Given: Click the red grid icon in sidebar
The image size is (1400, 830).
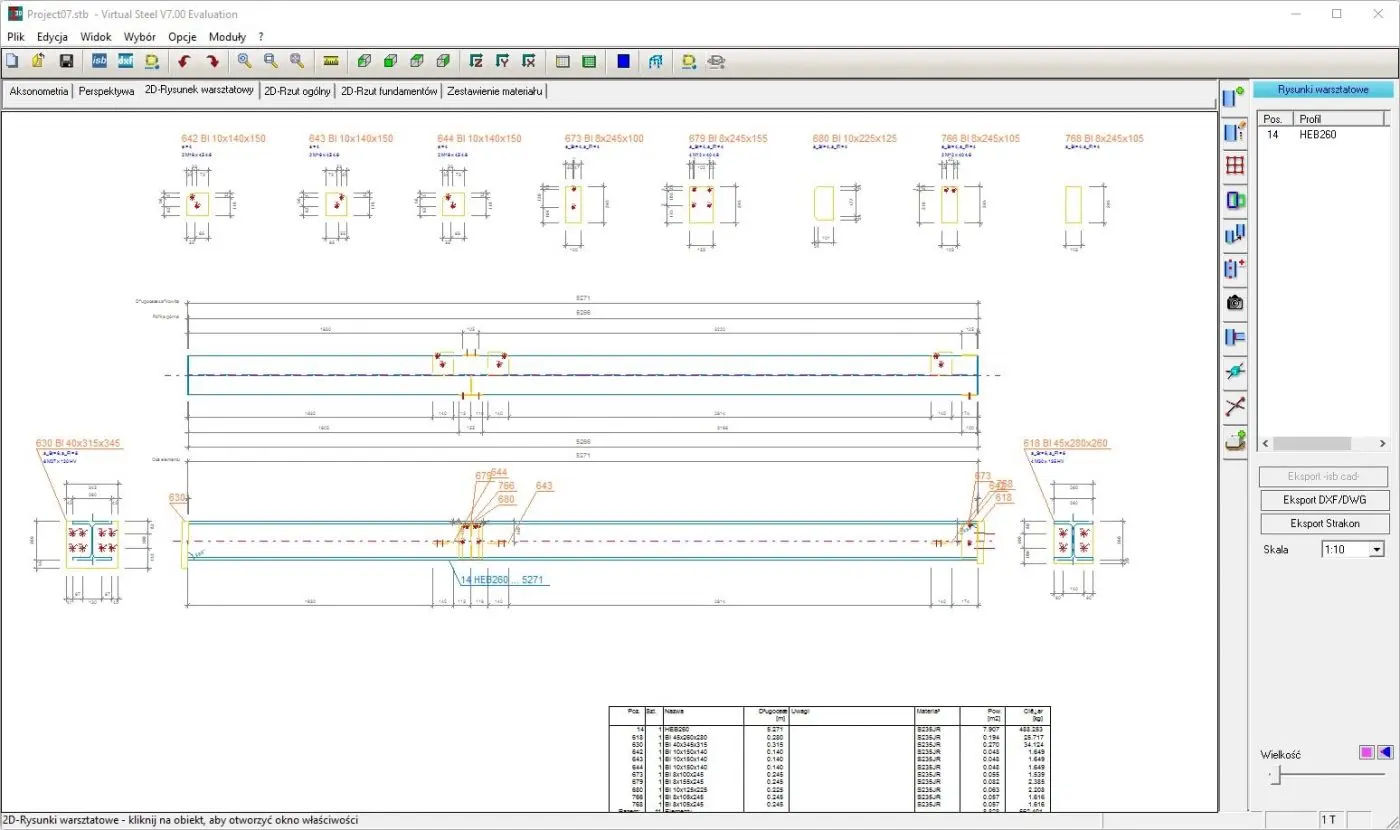Looking at the screenshot, I should tap(1235, 166).
